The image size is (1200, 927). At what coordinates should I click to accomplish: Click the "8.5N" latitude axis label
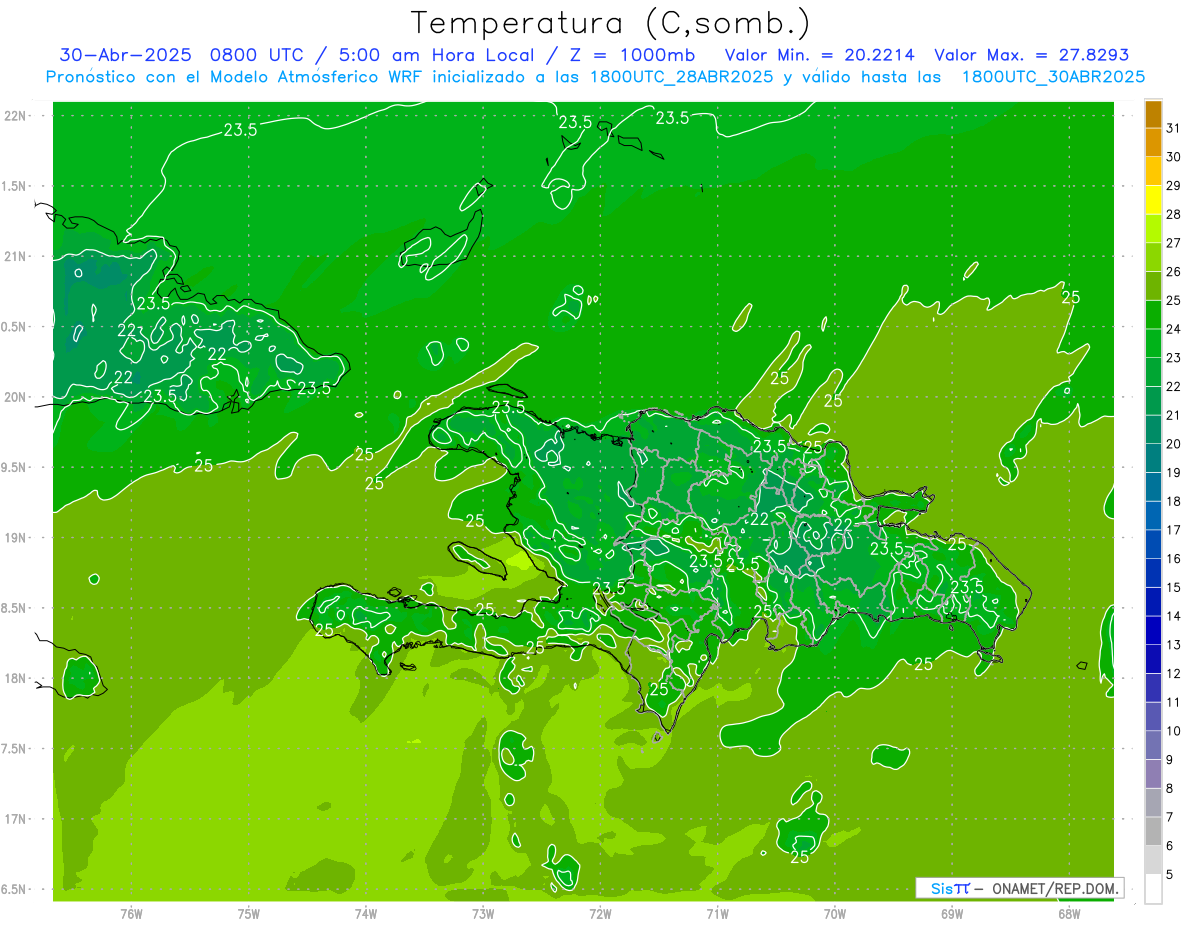(15, 608)
